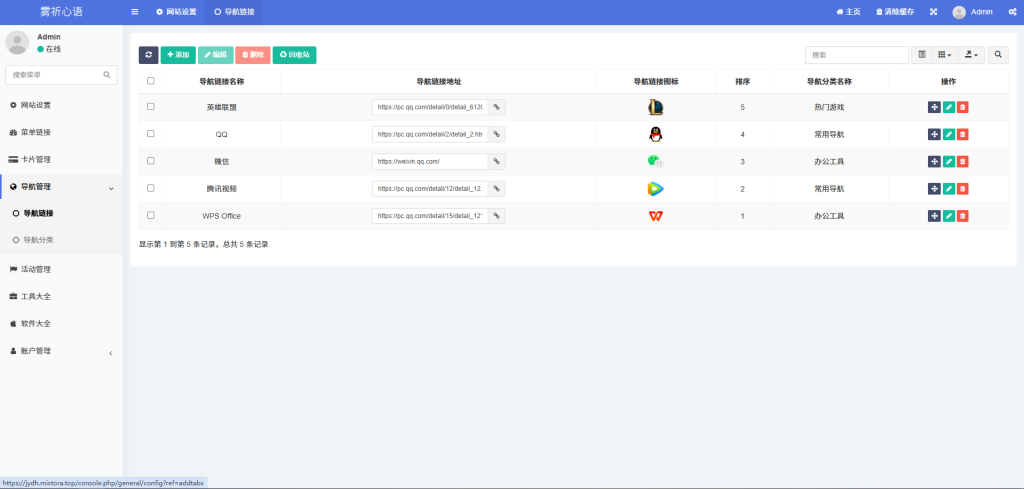Open the export data dropdown
Viewport: 1024px width, 489px height.
click(x=971, y=55)
